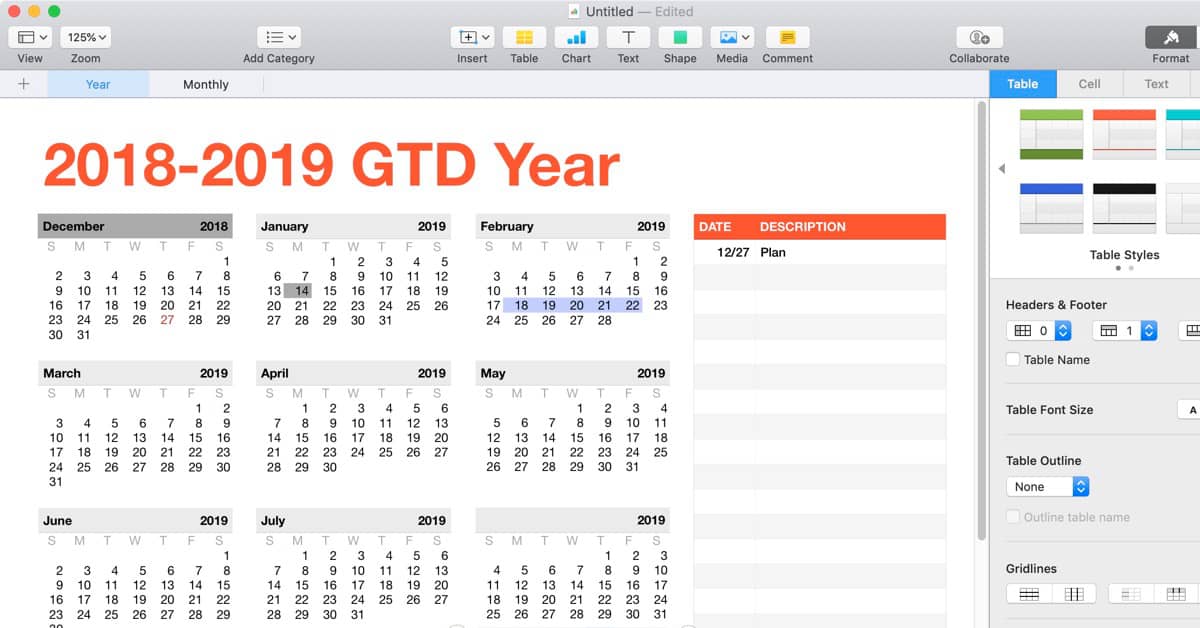
Task: Select the first table styles page dot
Action: (1119, 268)
